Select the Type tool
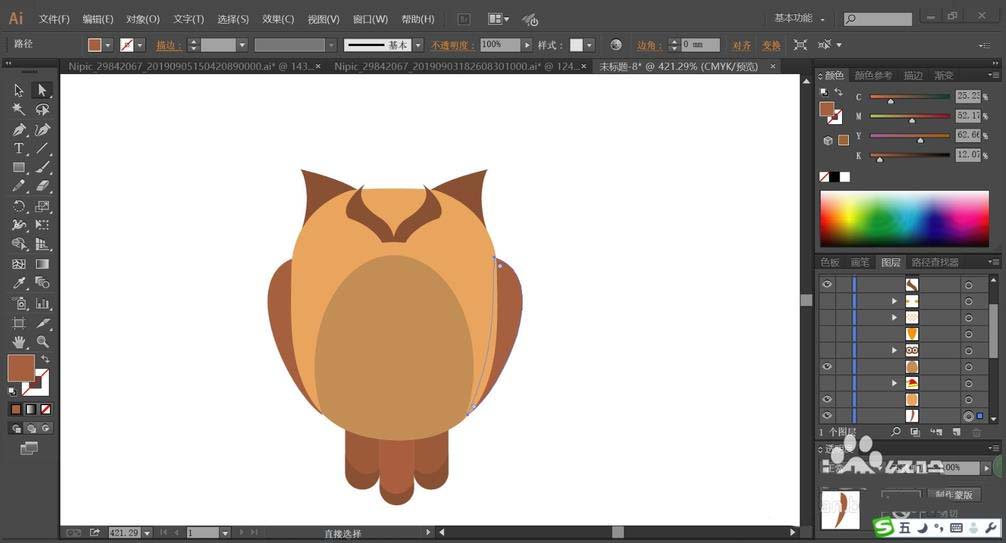Screen dimensions: 1006x543 (x=19, y=149)
